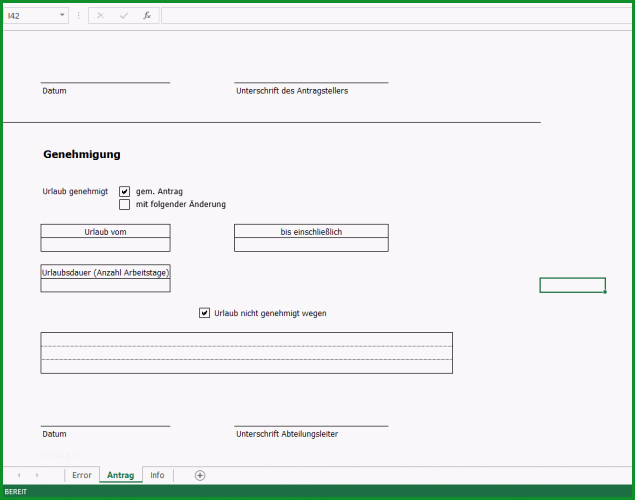Open the Insert Function fx icon
The height and width of the screenshot is (500, 635).
coord(147,16)
